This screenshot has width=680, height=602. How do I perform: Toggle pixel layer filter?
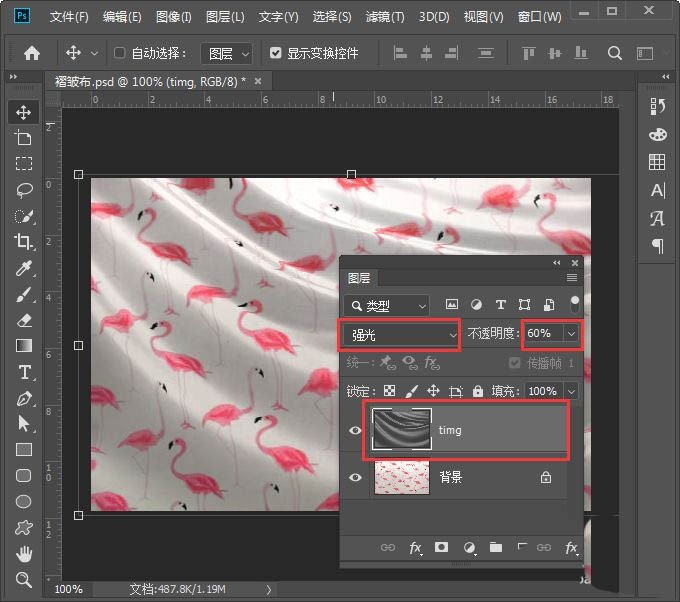451,304
